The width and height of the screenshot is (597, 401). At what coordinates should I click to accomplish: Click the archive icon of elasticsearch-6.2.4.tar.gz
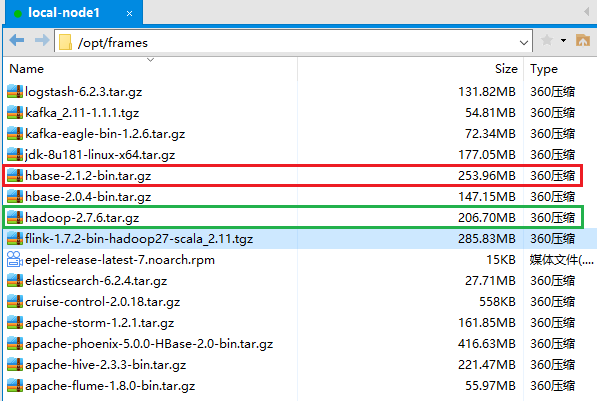[x=15, y=281]
